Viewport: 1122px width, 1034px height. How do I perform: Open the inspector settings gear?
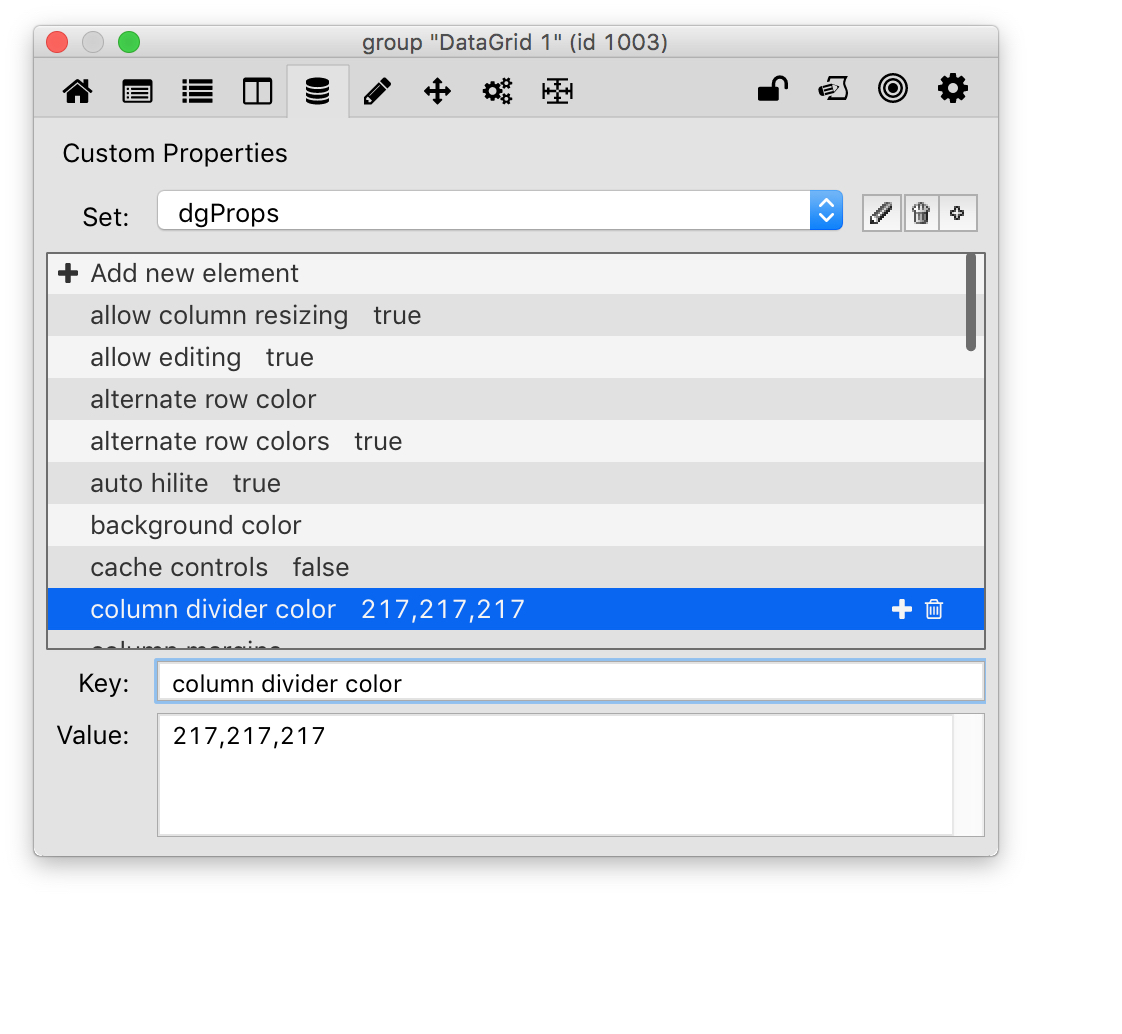952,90
